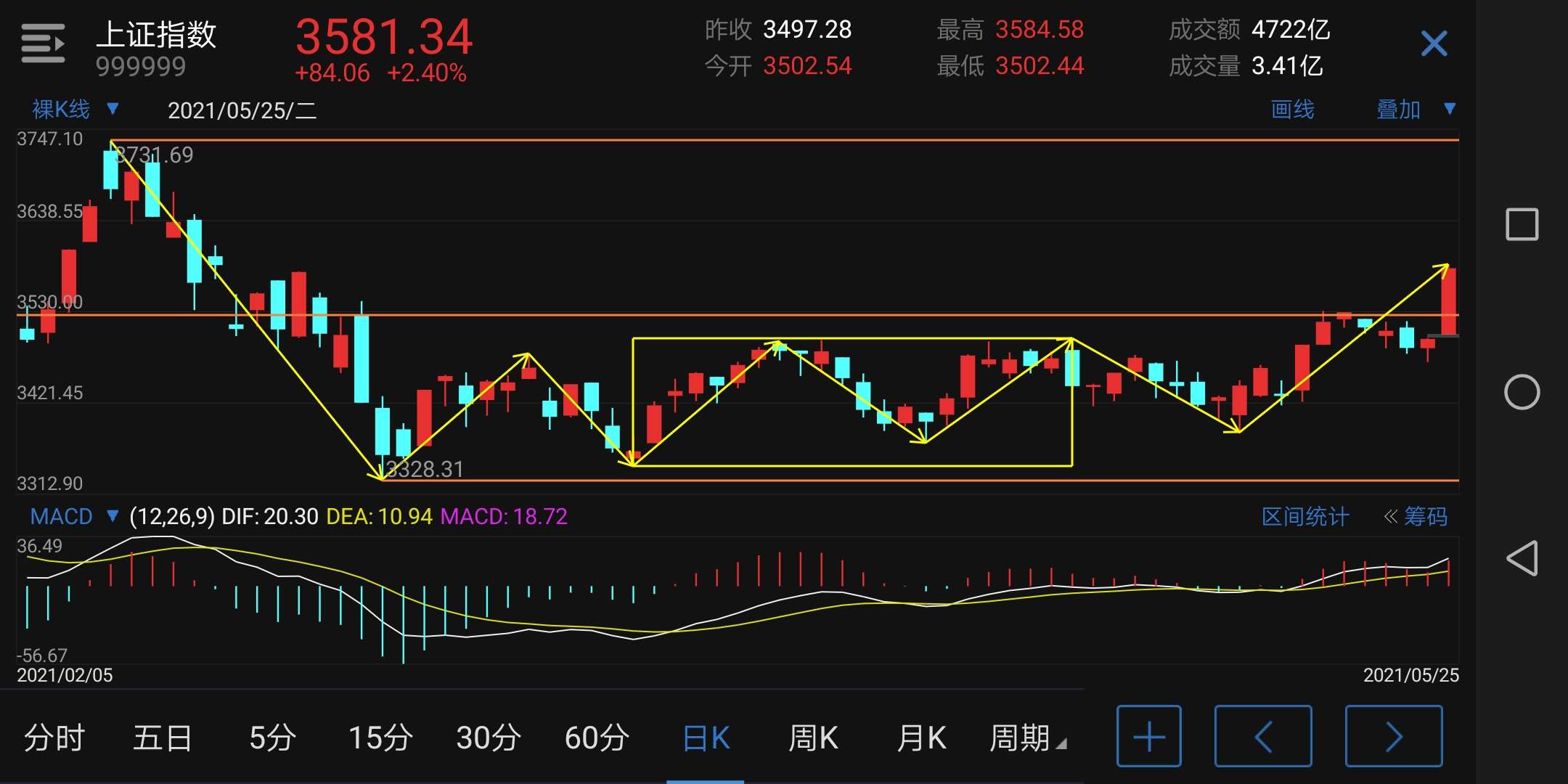The image size is (1568, 784).
Task: Open the stock list menu icon
Action: (x=43, y=44)
